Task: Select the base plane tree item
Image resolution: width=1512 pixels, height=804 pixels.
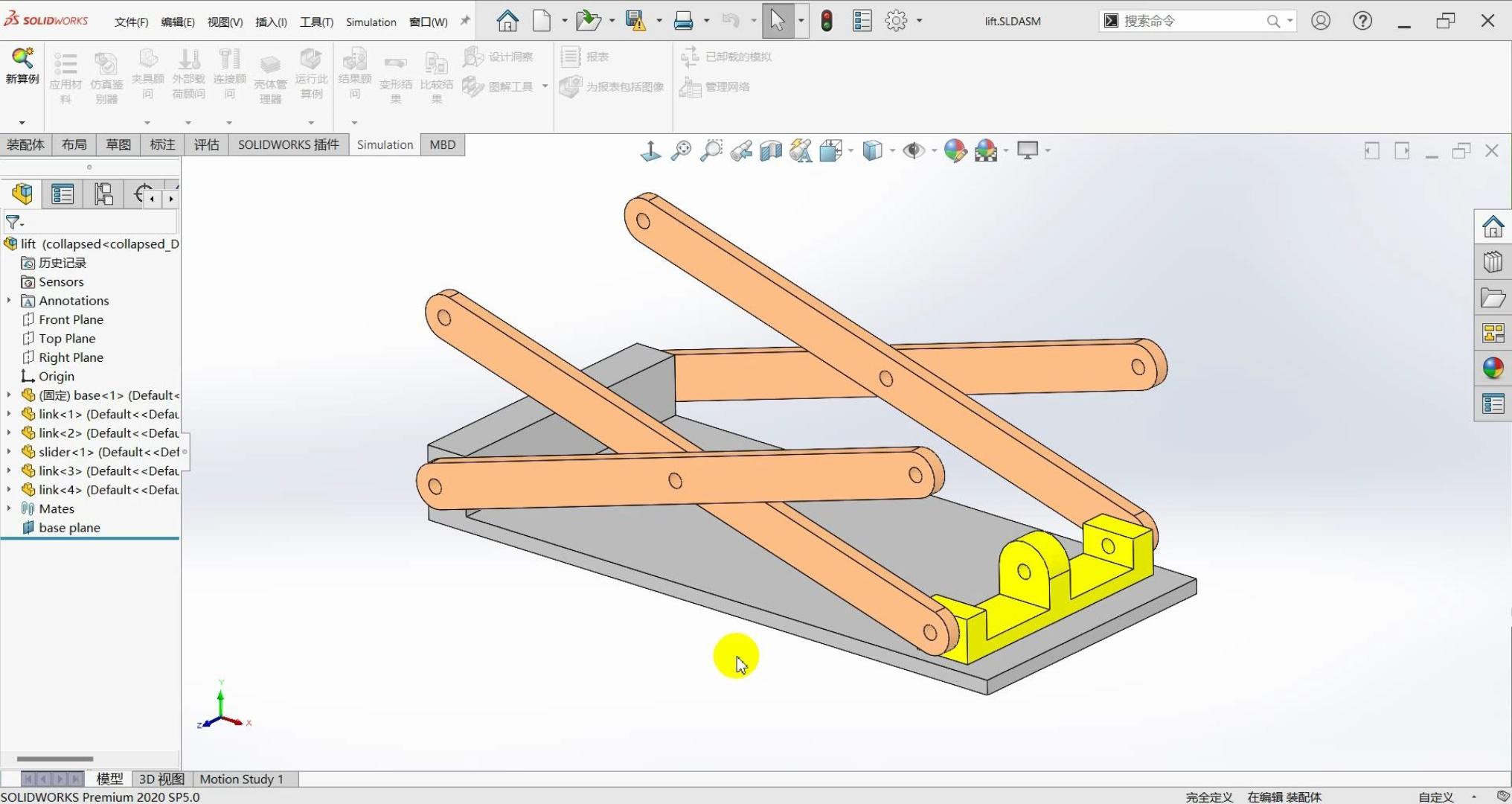Action: [69, 528]
